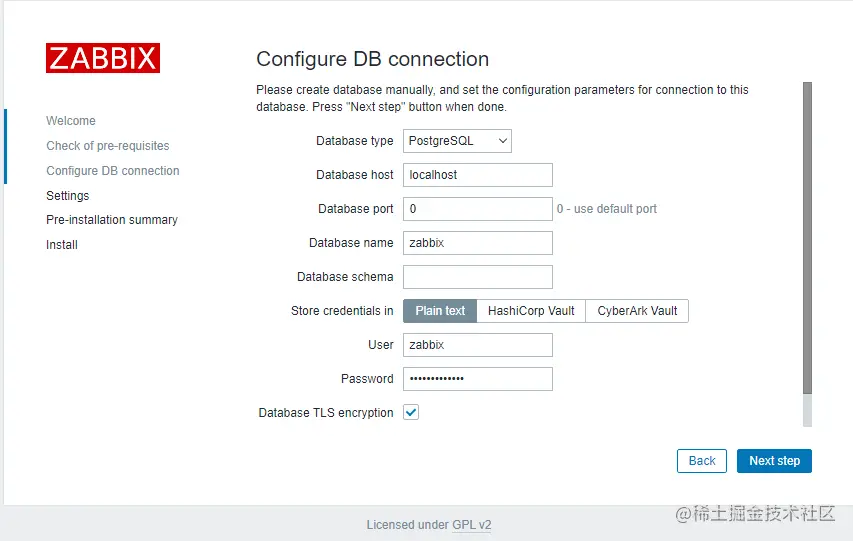This screenshot has height=541, width=853.
Task: Open the Database type dropdown
Action: pyautogui.click(x=457, y=141)
